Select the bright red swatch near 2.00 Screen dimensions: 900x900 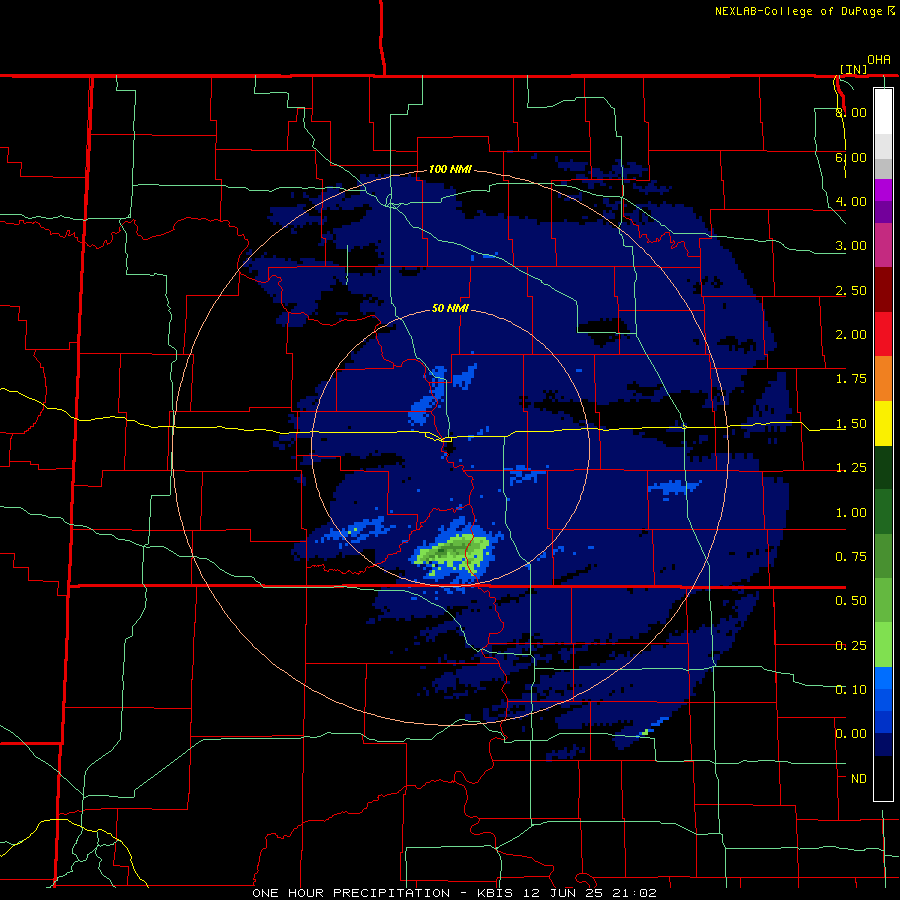coord(883,334)
